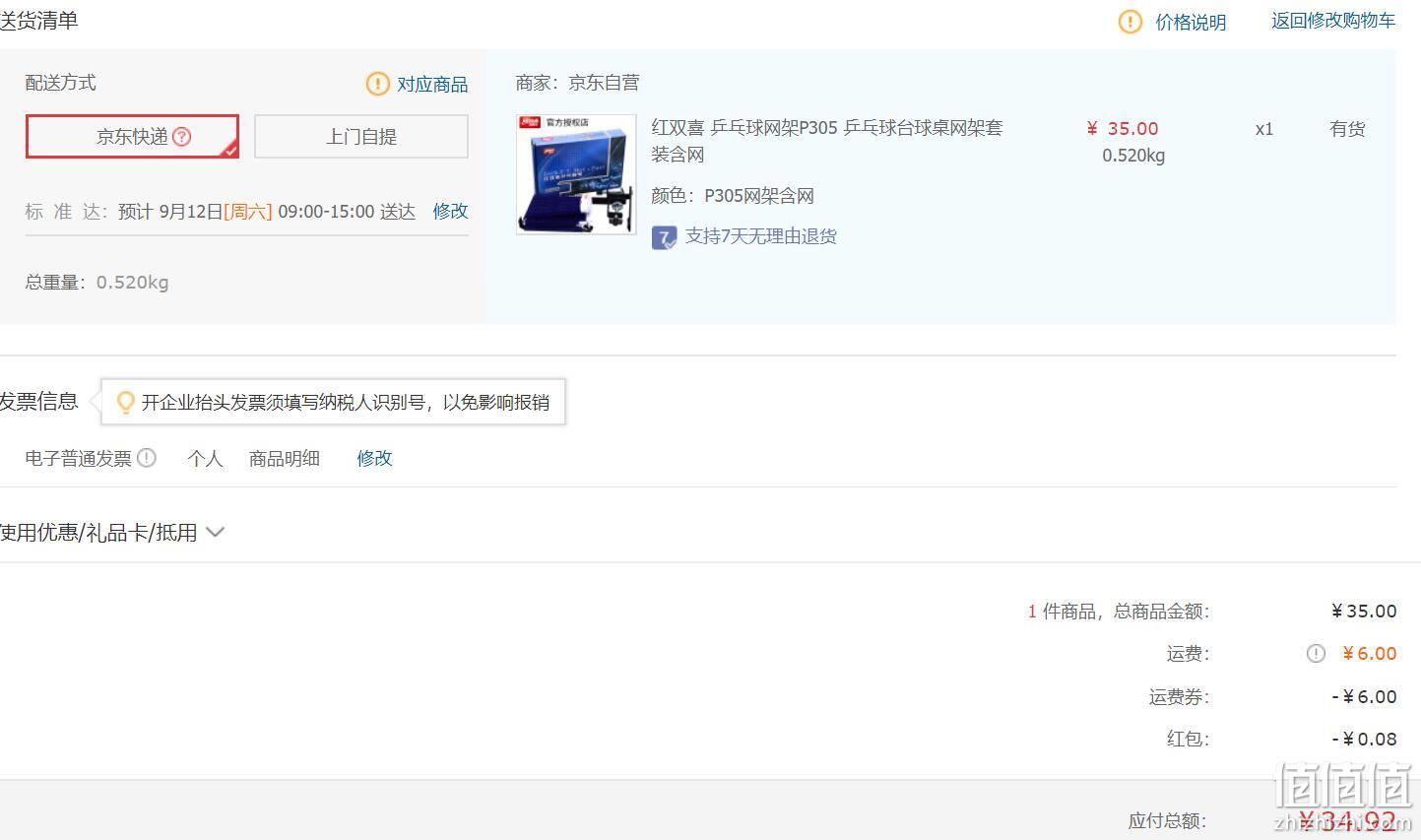Modify invoice info via 修改
The height and width of the screenshot is (840, 1421).
[374, 458]
